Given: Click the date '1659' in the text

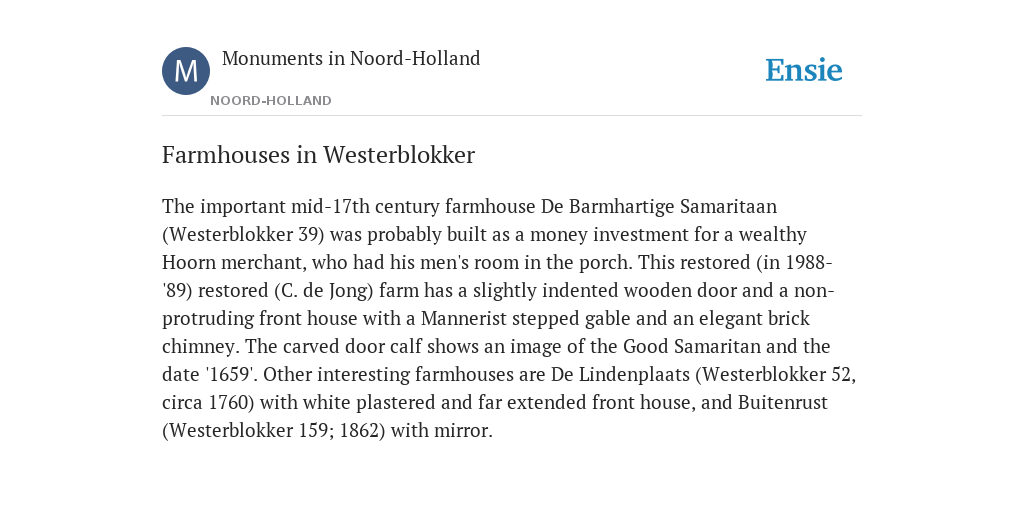Looking at the screenshot, I should 230,375.
